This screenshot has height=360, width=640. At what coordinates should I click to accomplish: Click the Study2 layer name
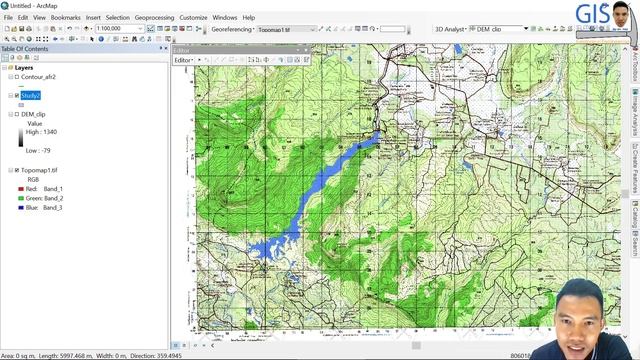(x=31, y=96)
